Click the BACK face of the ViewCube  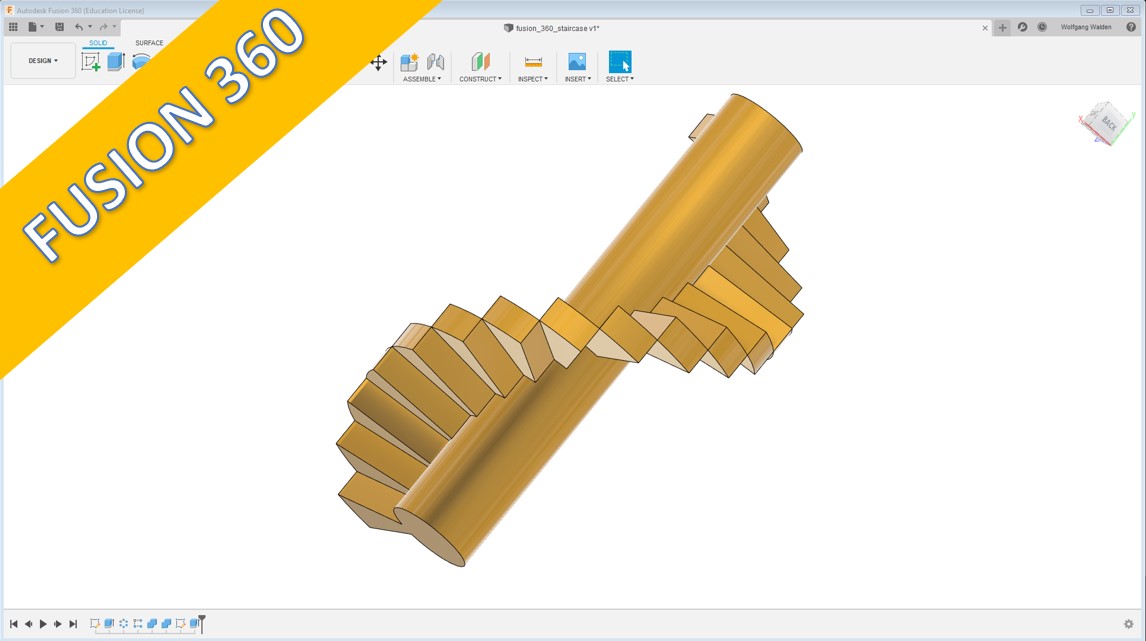1109,123
